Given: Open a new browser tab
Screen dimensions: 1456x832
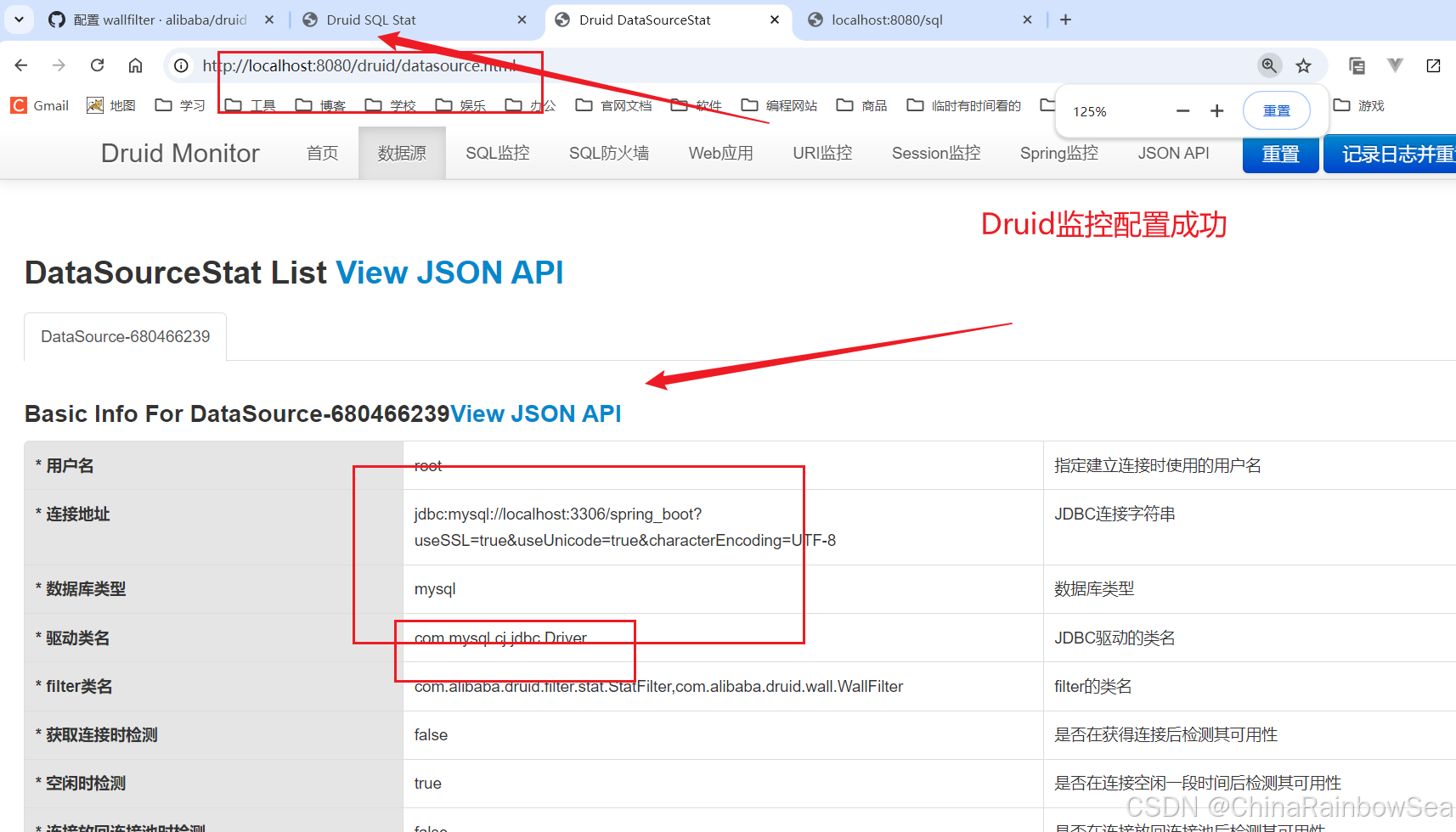Looking at the screenshot, I should (x=1065, y=20).
